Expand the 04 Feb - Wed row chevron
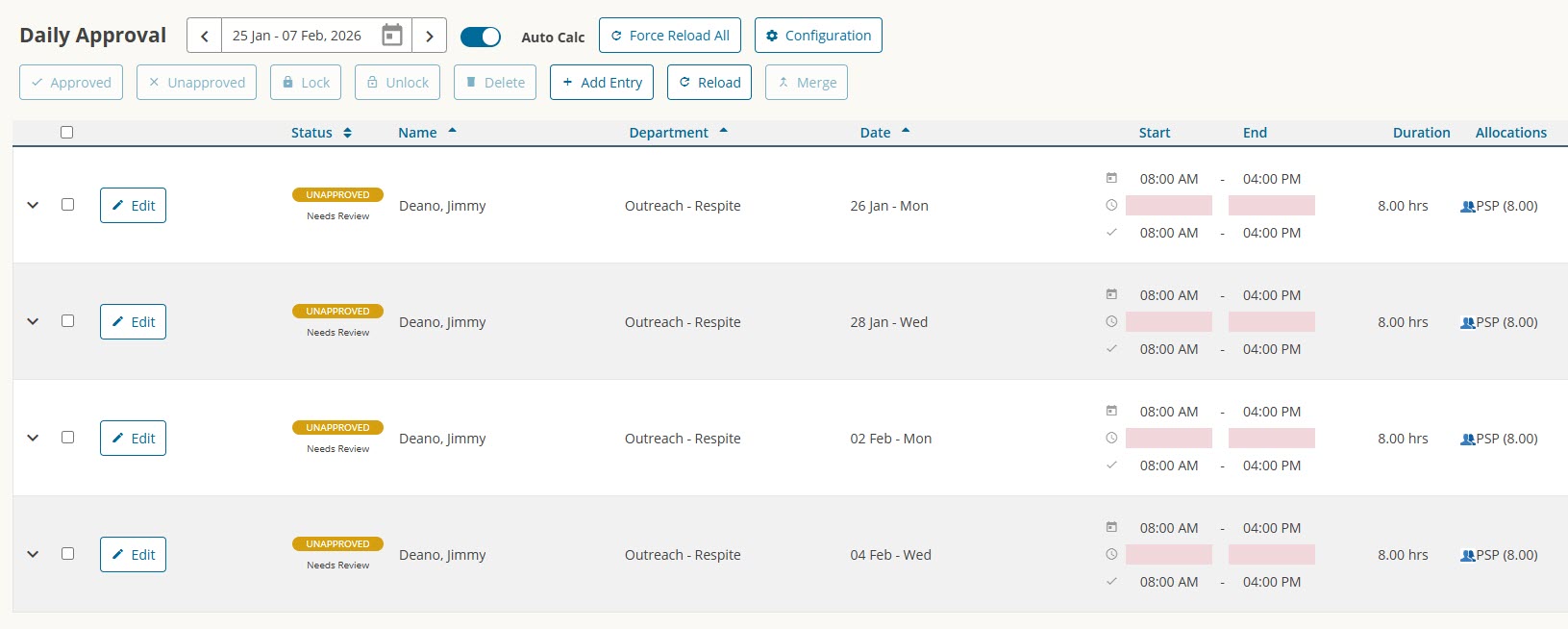 coord(33,554)
